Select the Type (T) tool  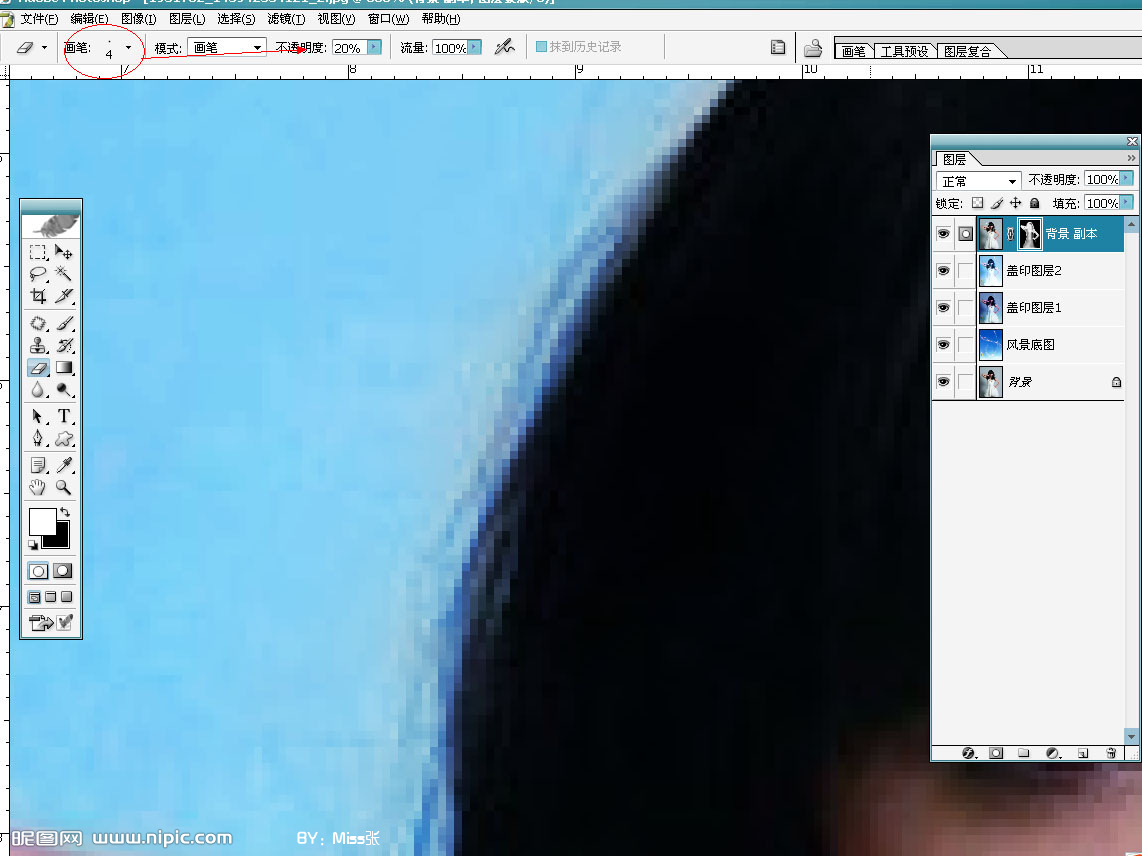coord(64,416)
